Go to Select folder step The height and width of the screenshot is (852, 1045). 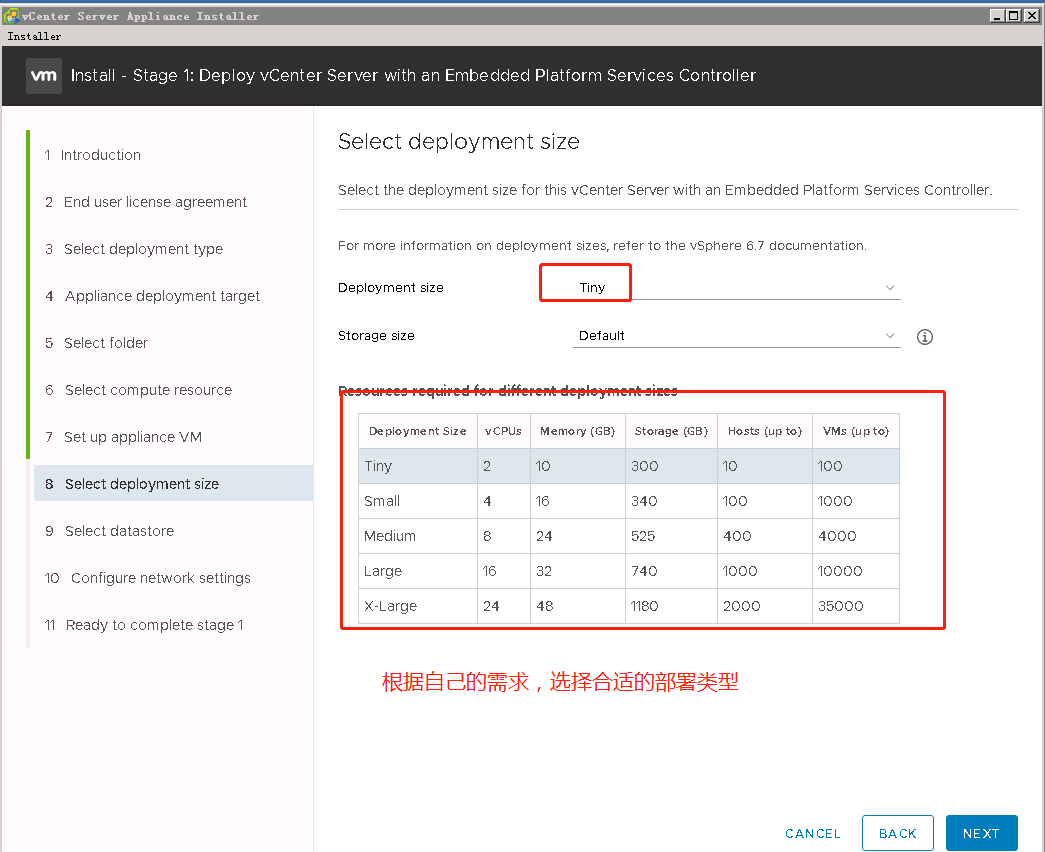97,343
